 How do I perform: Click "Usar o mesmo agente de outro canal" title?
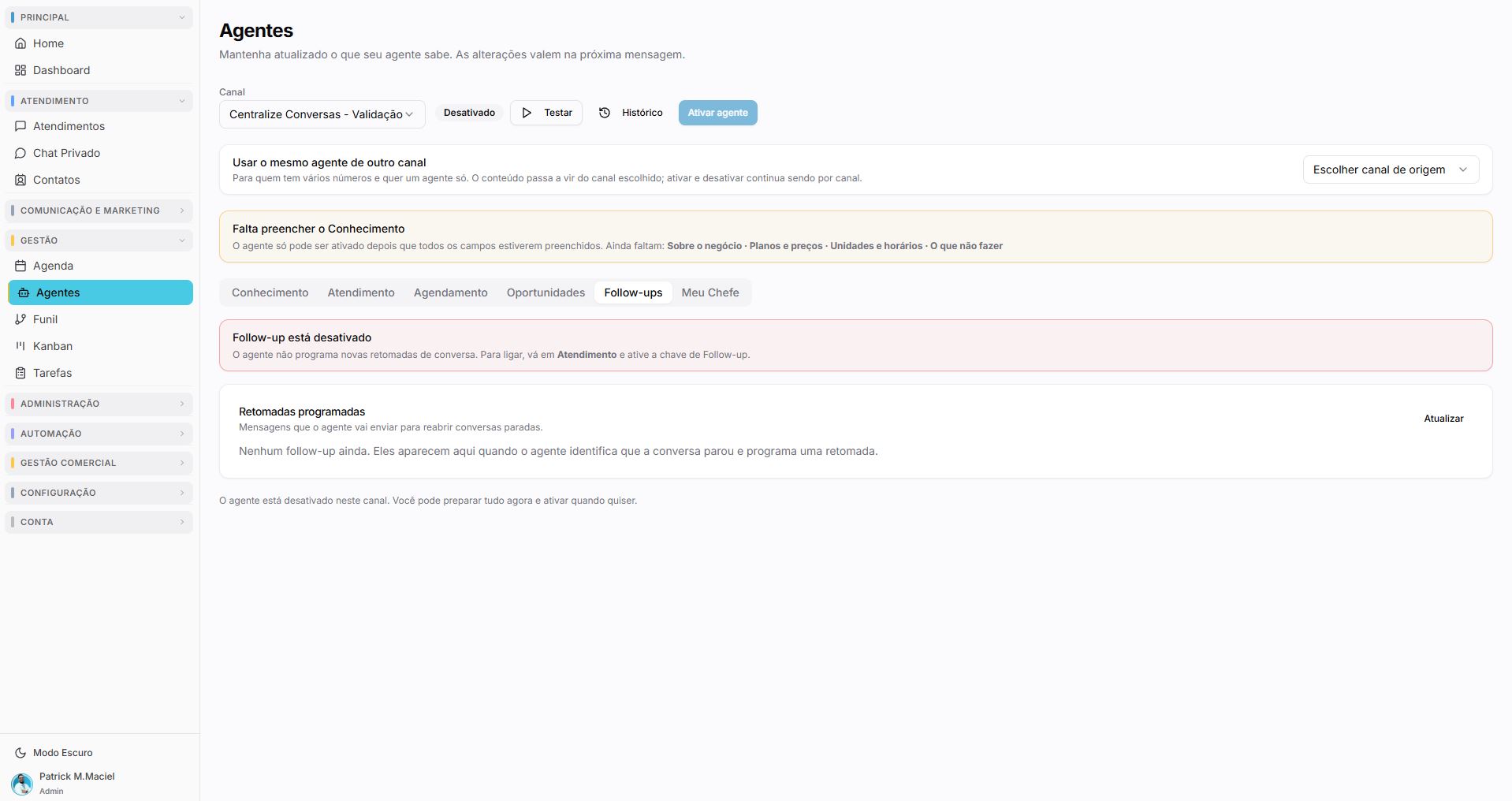(329, 162)
